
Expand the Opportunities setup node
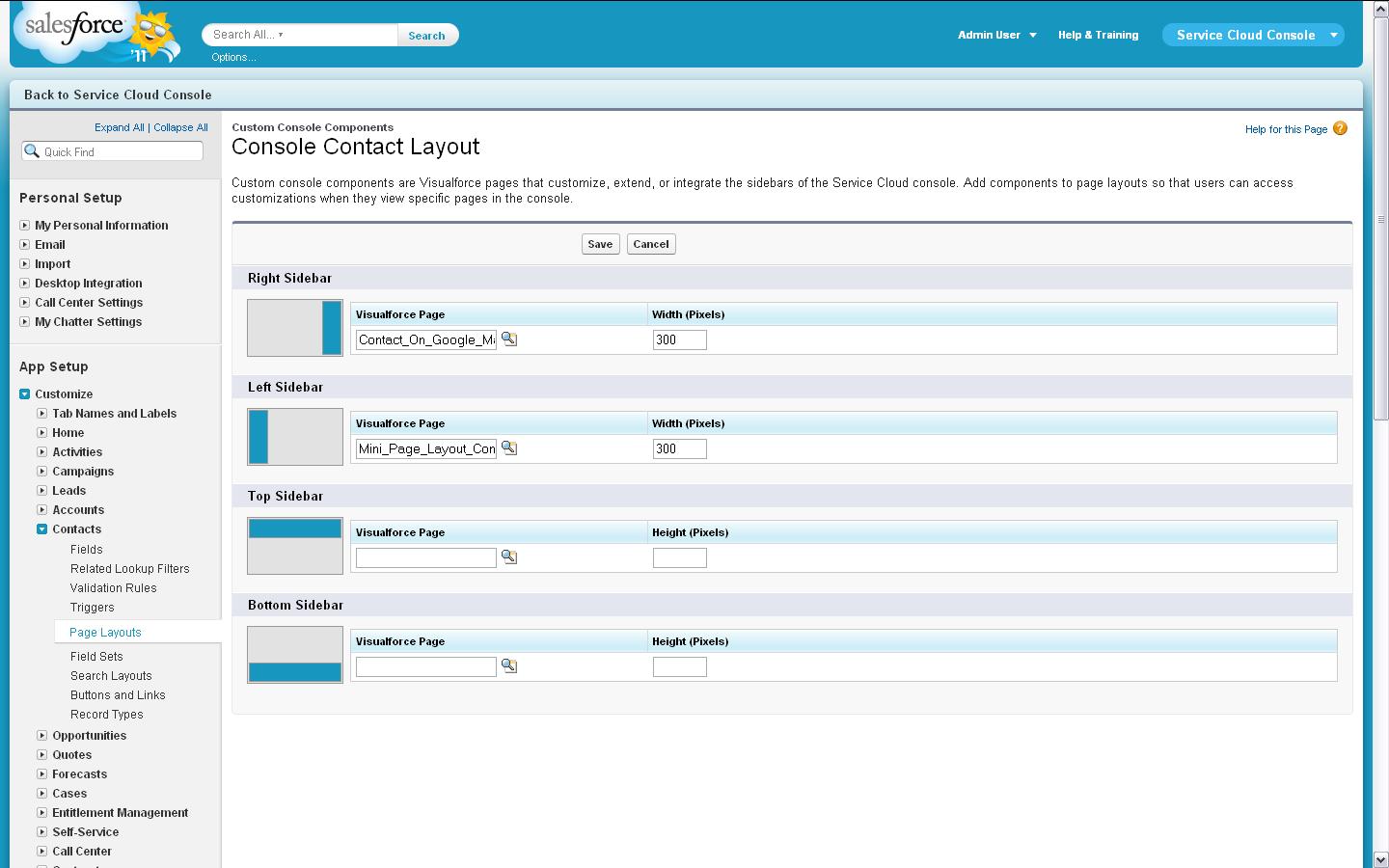(42, 736)
